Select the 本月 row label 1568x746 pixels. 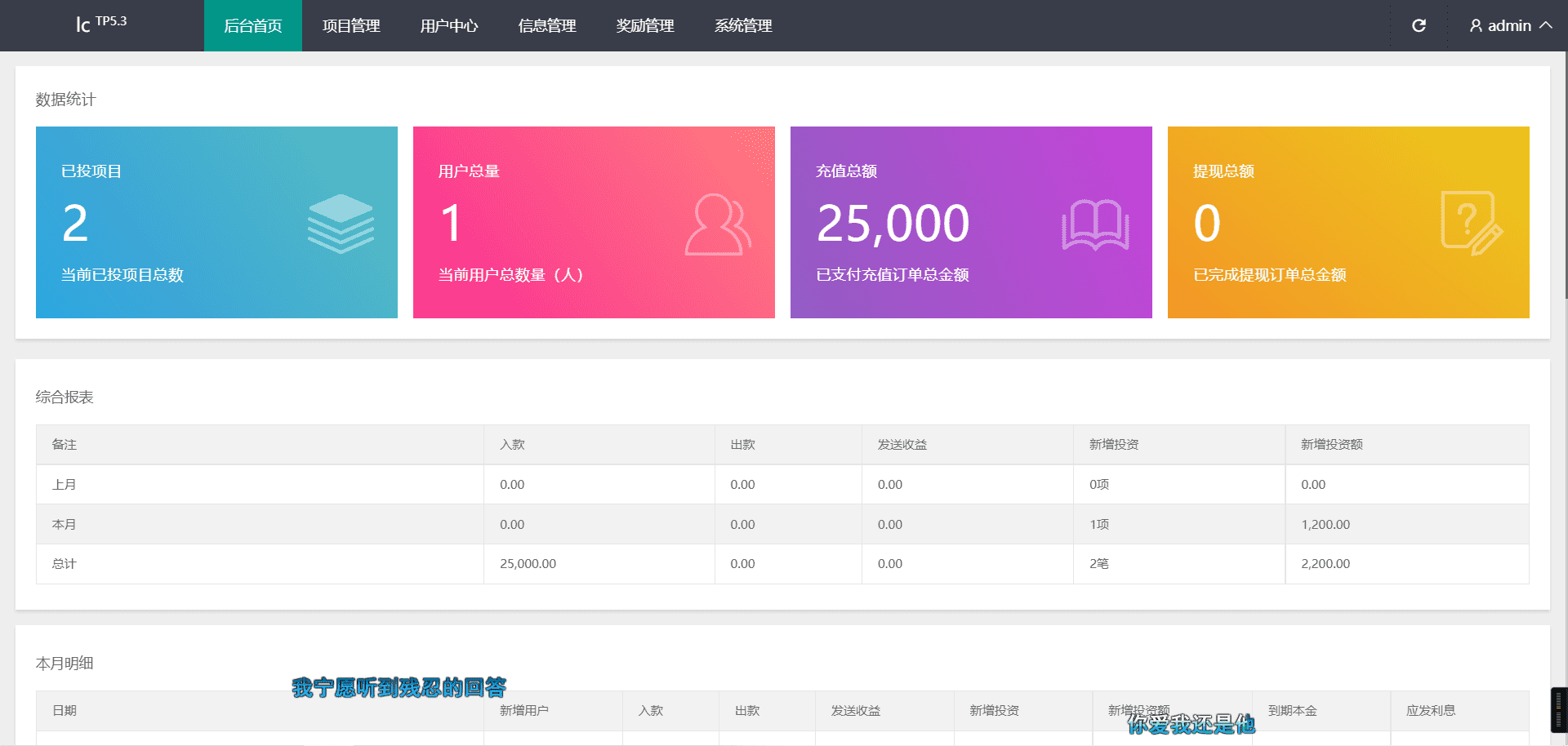(65, 525)
